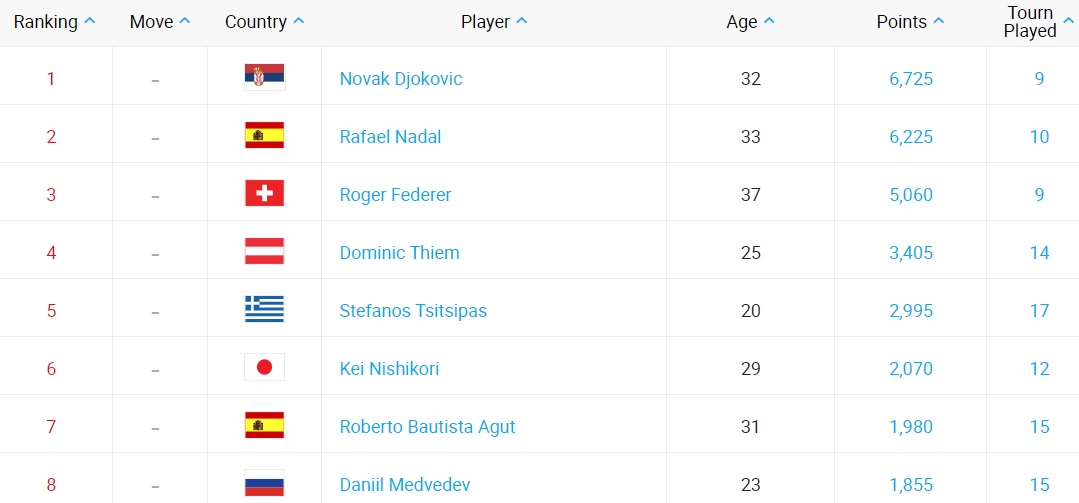The image size is (1079, 503).
Task: Click the Serbia flag icon
Action: [x=264, y=78]
